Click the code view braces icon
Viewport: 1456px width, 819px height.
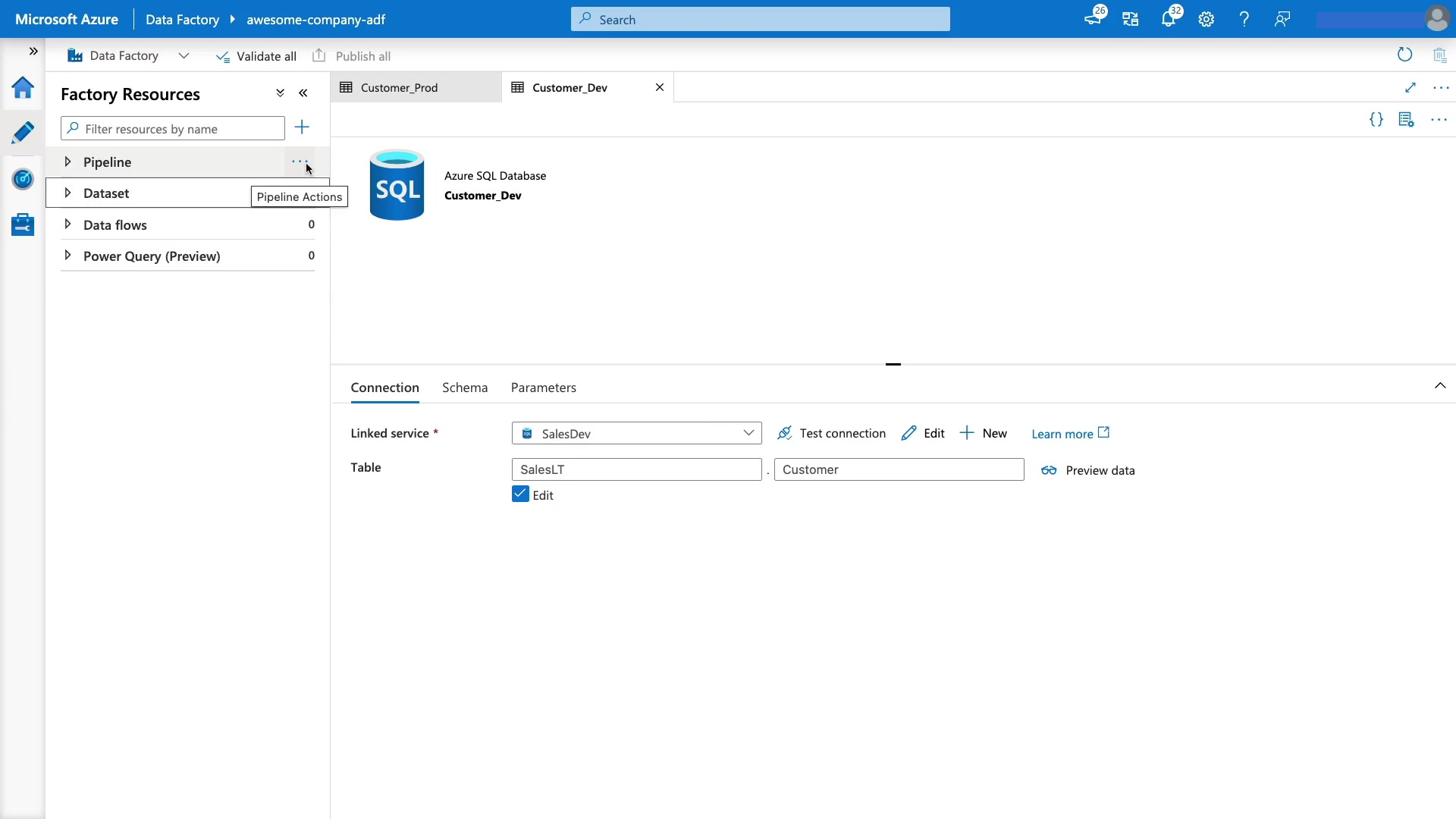[x=1376, y=120]
